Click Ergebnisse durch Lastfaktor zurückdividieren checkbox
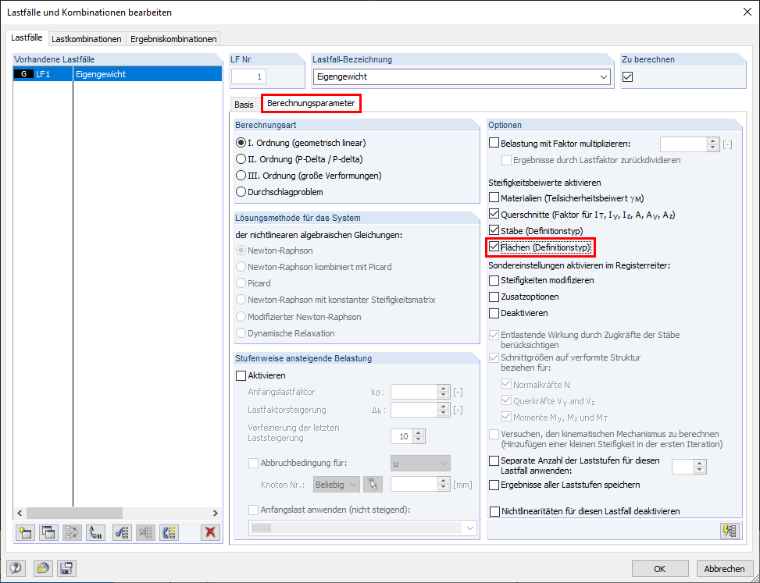 pyautogui.click(x=507, y=160)
